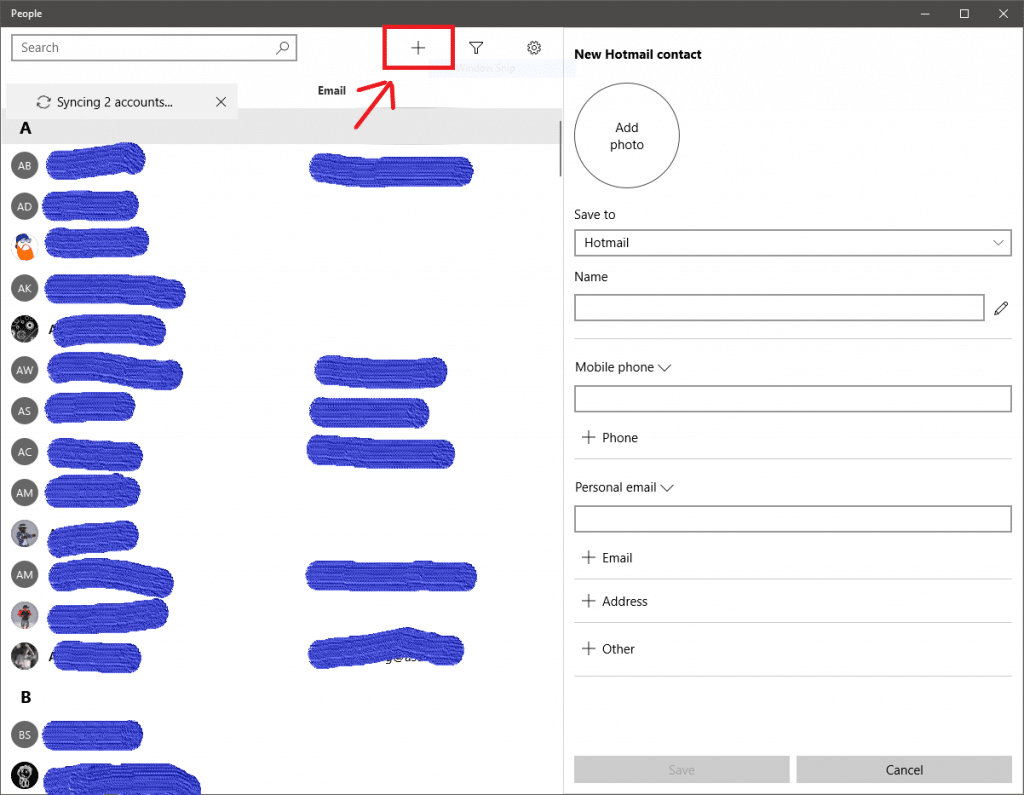Screen dimensions: 1024x795
Task: Select the AK avatar contact
Action: [25, 288]
